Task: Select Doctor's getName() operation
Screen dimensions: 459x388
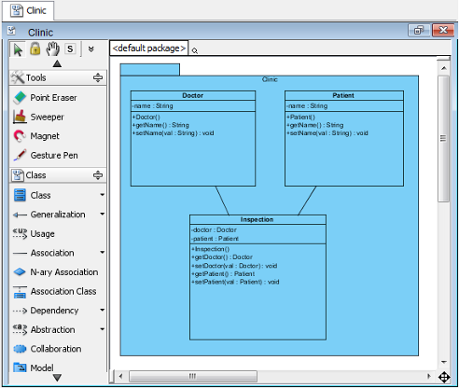Action: (161, 125)
